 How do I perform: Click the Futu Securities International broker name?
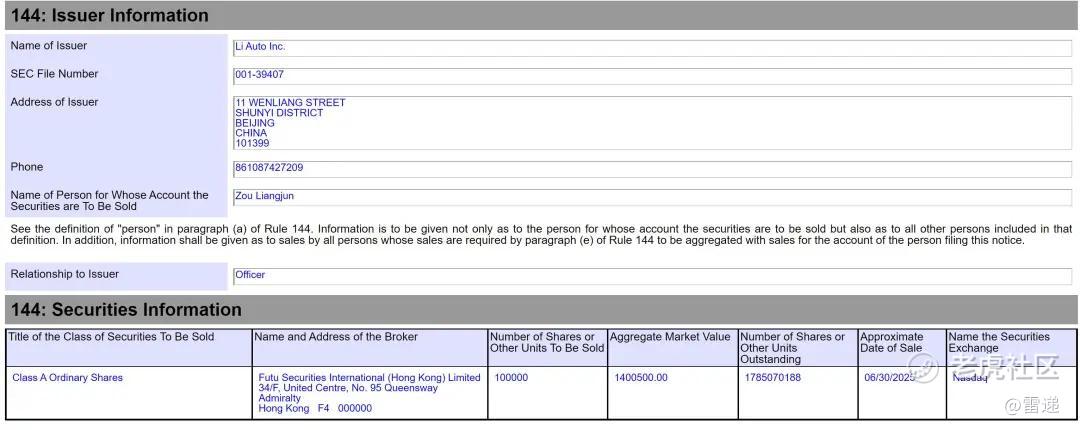pos(369,378)
